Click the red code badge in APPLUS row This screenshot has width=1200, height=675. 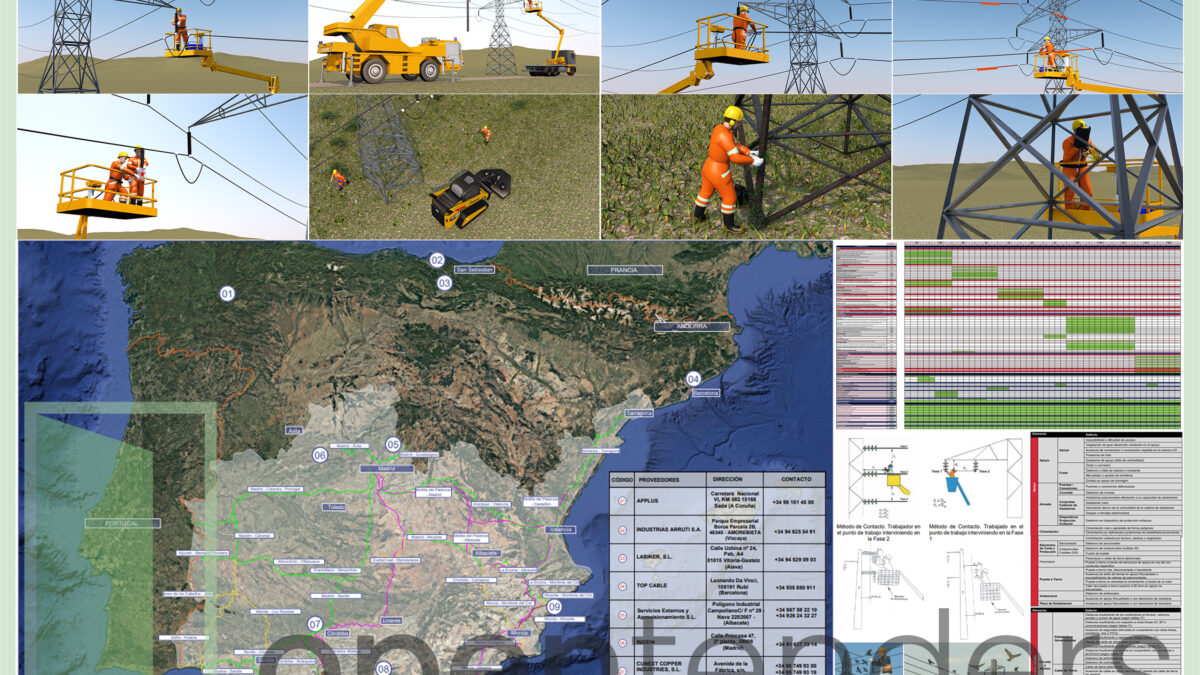point(622,501)
